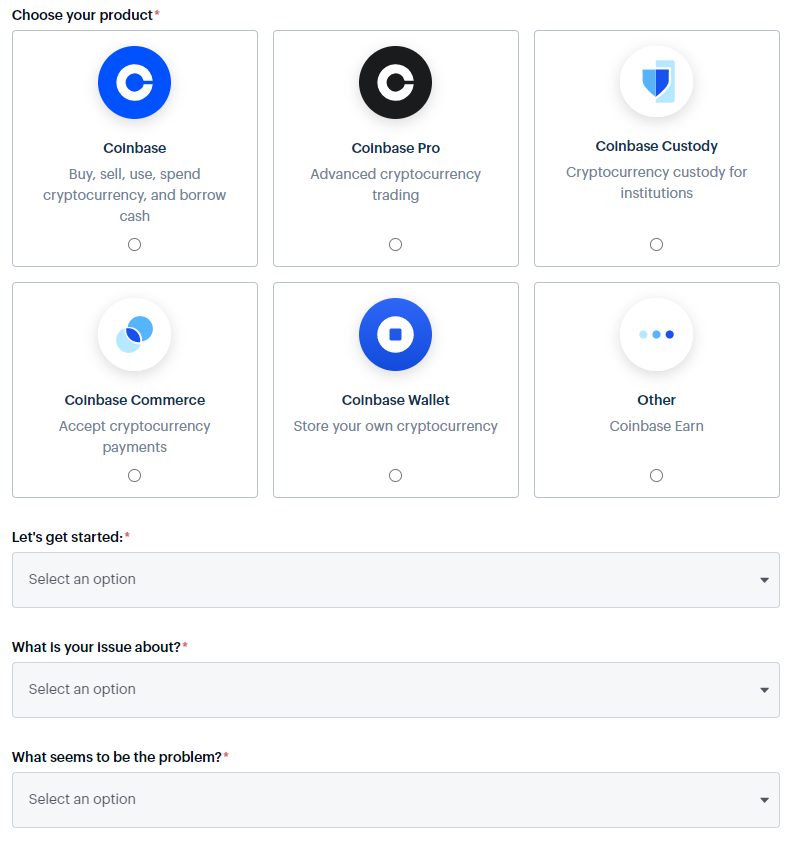The width and height of the screenshot is (790, 845).
Task: Click the Coinbase Wallet square icon
Action: (396, 335)
